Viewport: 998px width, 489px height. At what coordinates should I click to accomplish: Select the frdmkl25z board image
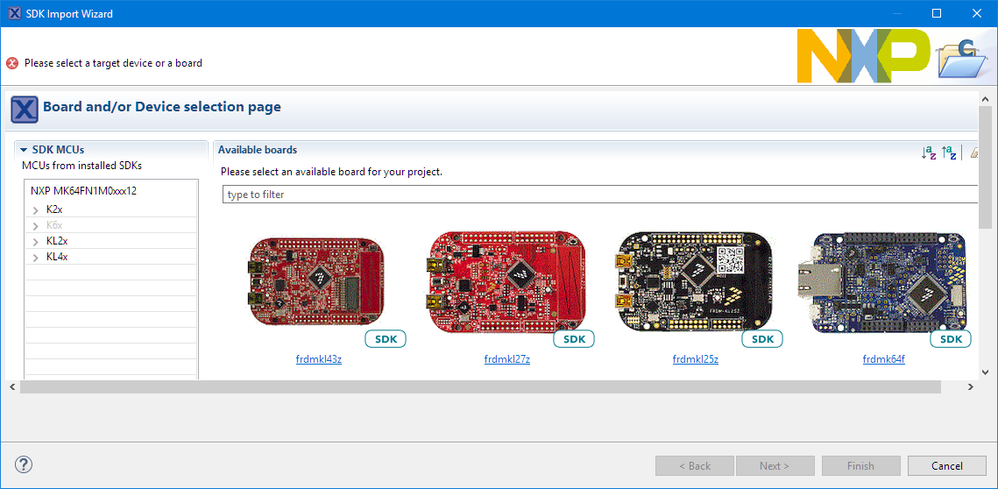[x=696, y=281]
